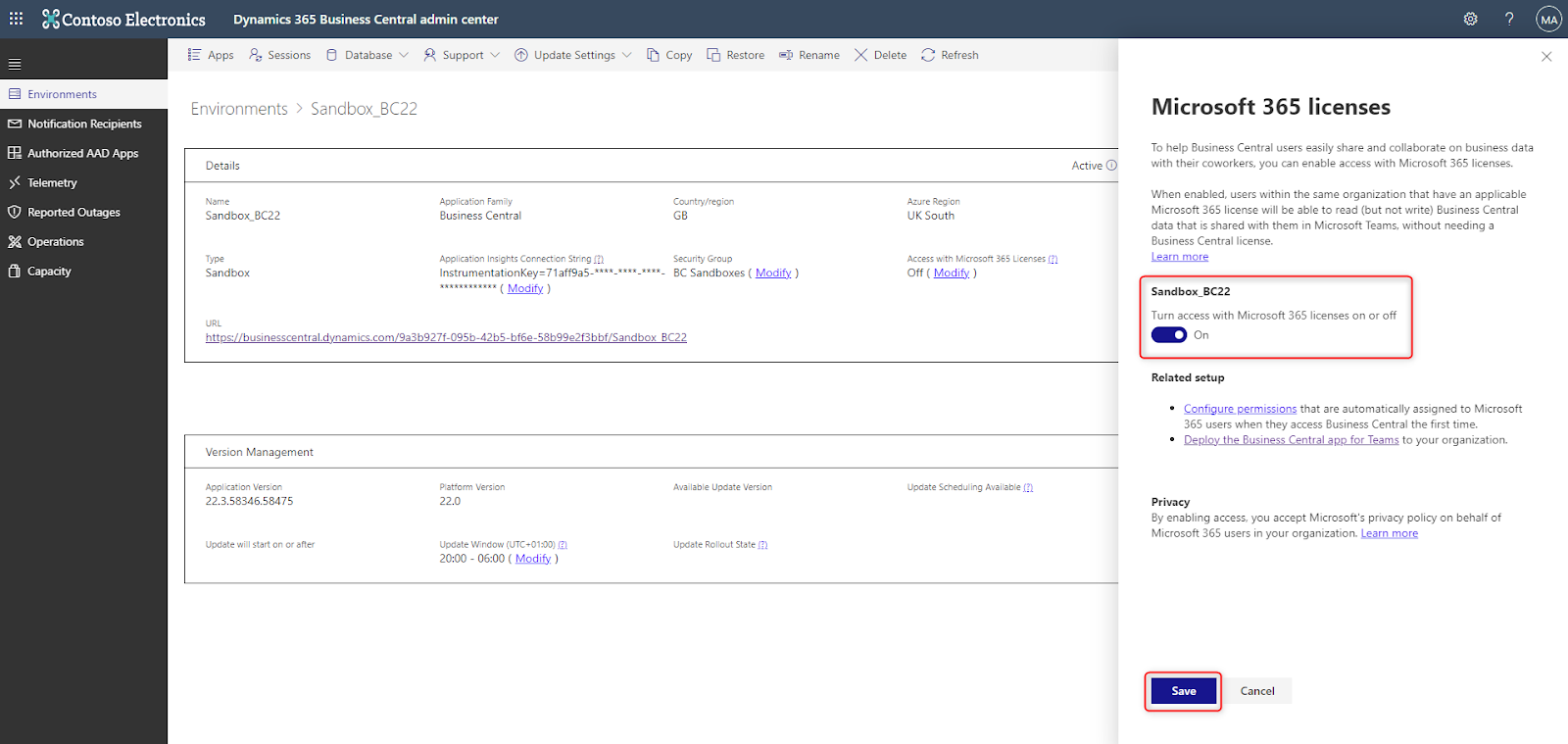Click the Restore toolbar button
Image resolution: width=1568 pixels, height=744 pixels.
[736, 55]
